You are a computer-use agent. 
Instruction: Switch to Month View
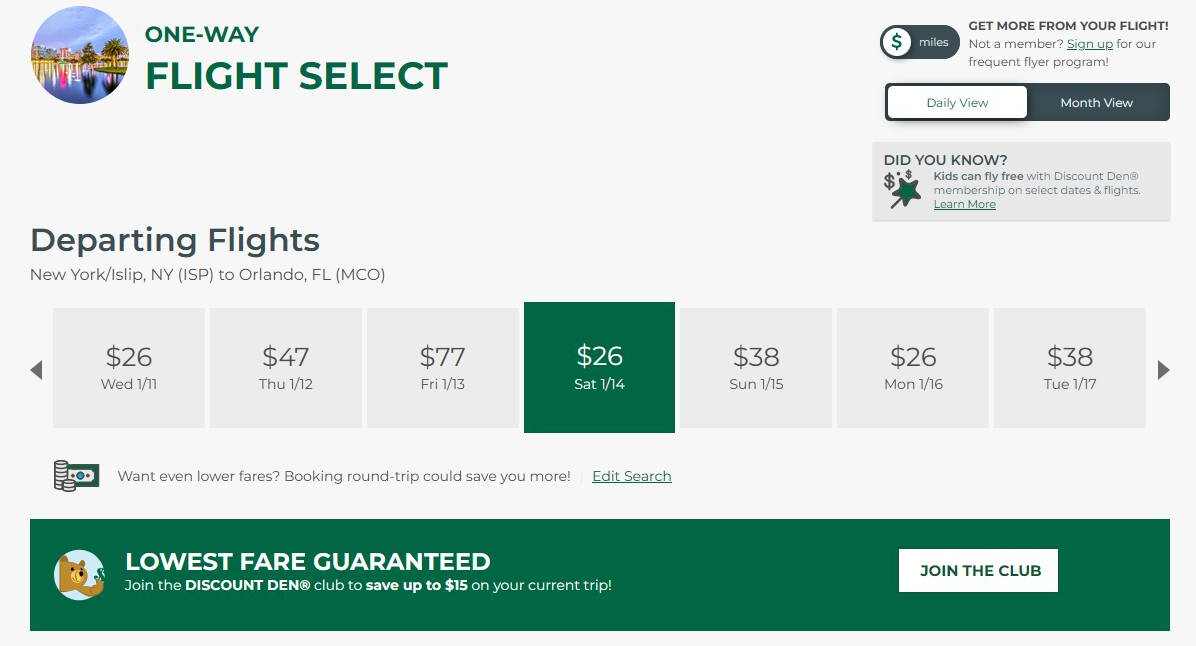[1096, 103]
